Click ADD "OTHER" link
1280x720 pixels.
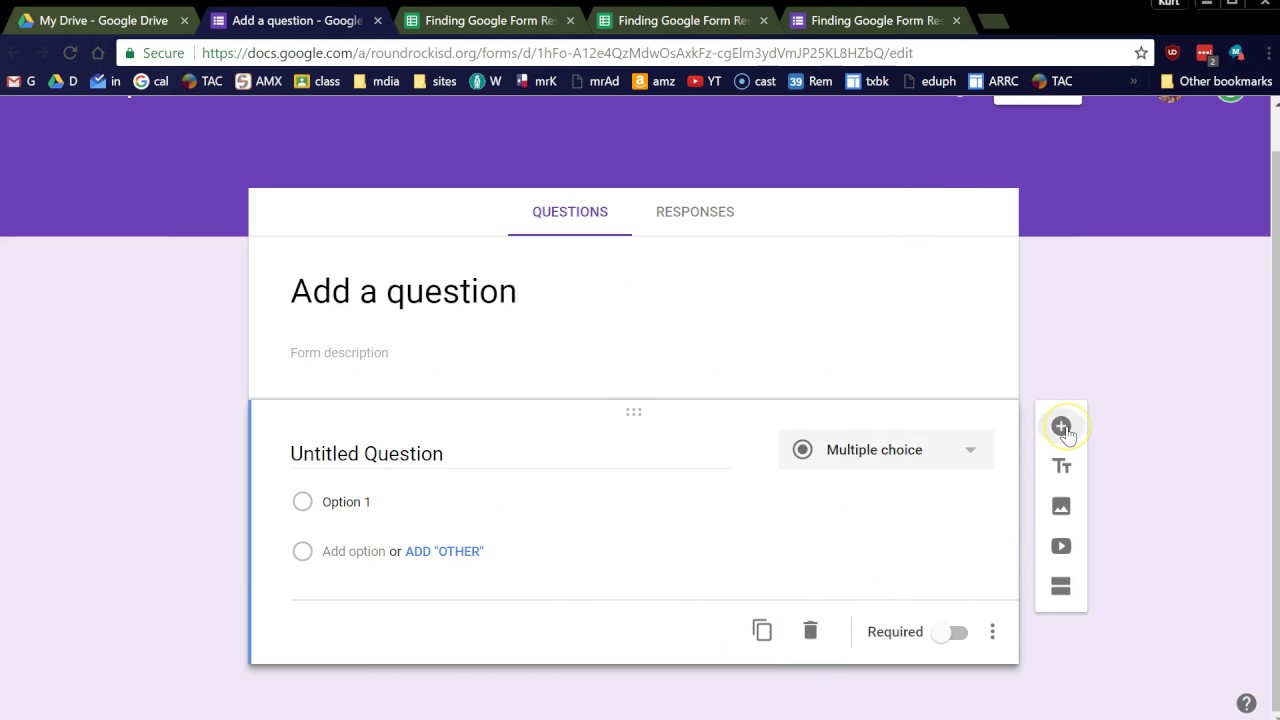click(444, 551)
